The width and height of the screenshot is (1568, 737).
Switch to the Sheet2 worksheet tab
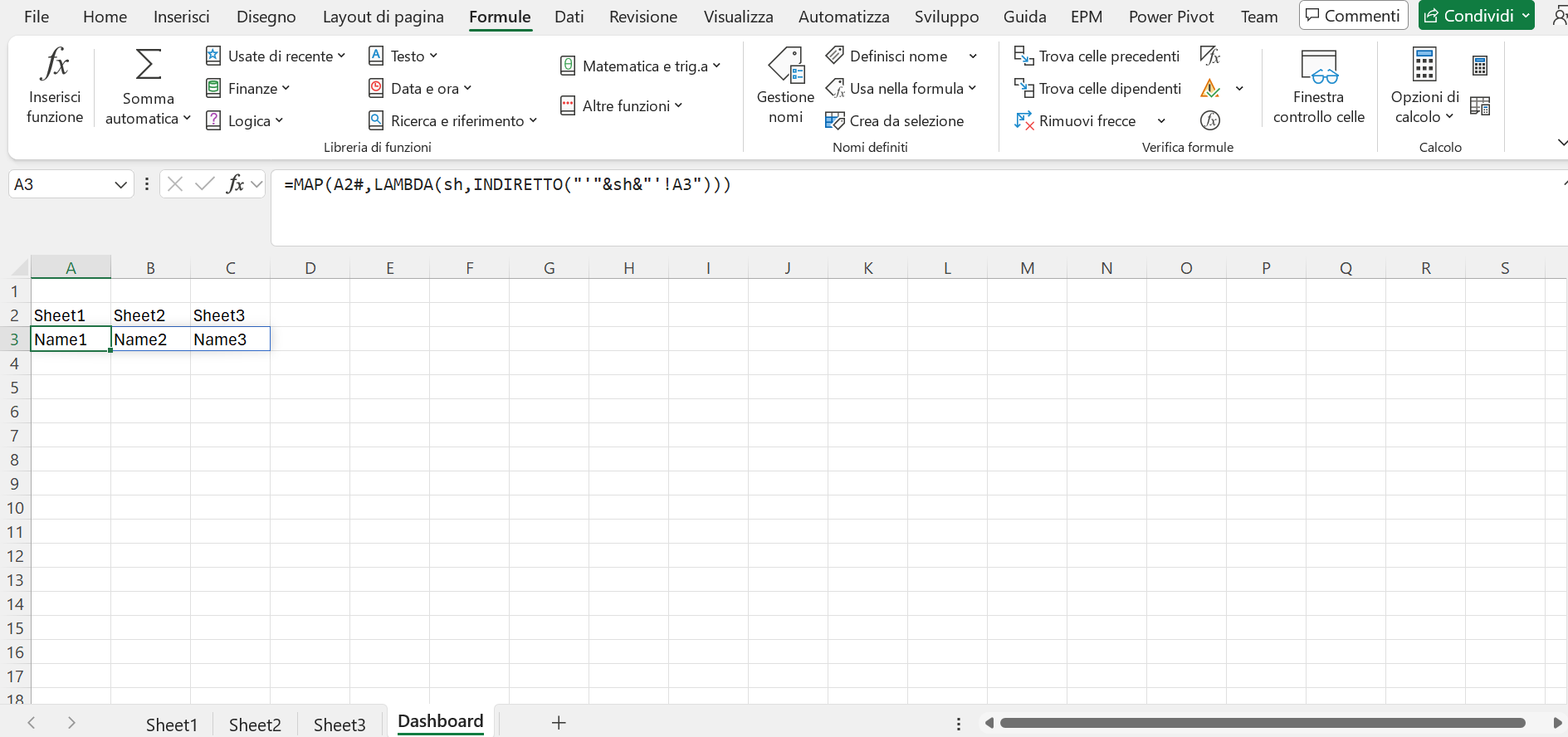[255, 725]
